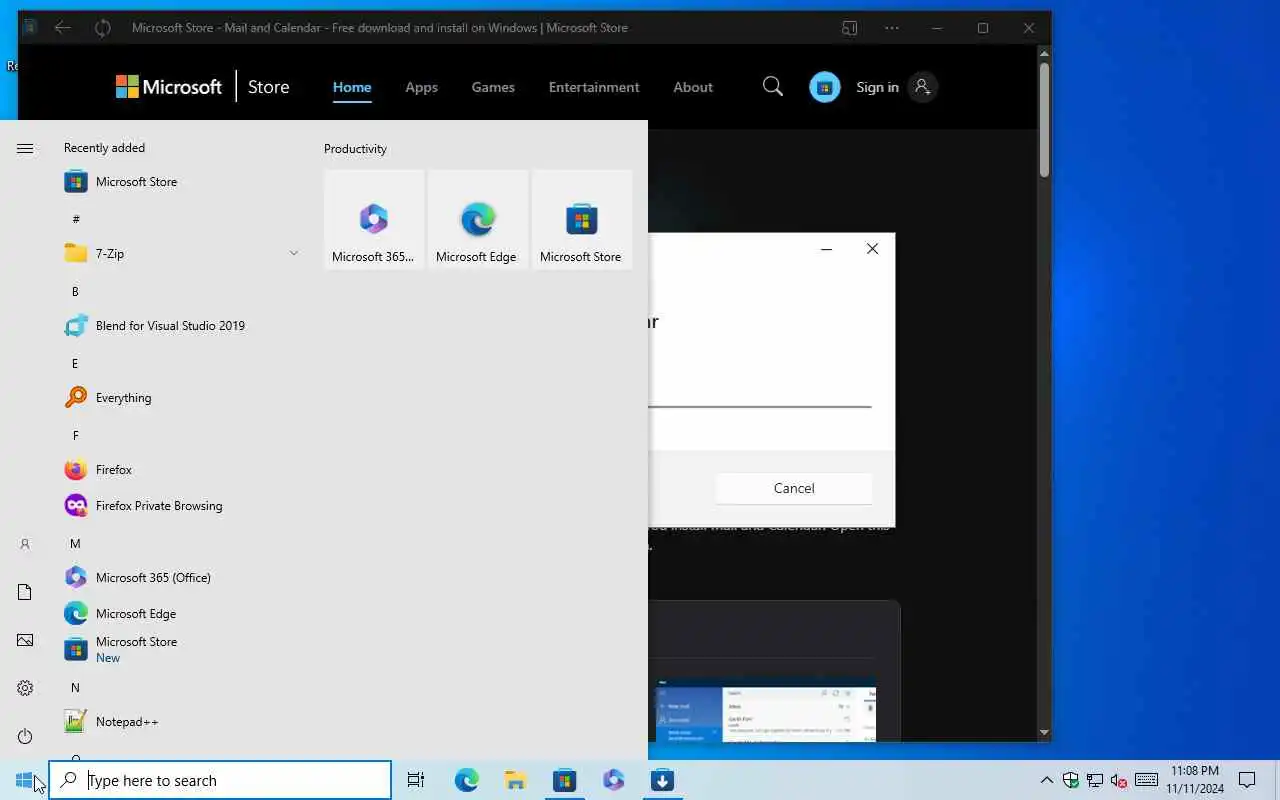Open the Microsoft Store entry marked New
The image size is (1280, 800).
180,650
